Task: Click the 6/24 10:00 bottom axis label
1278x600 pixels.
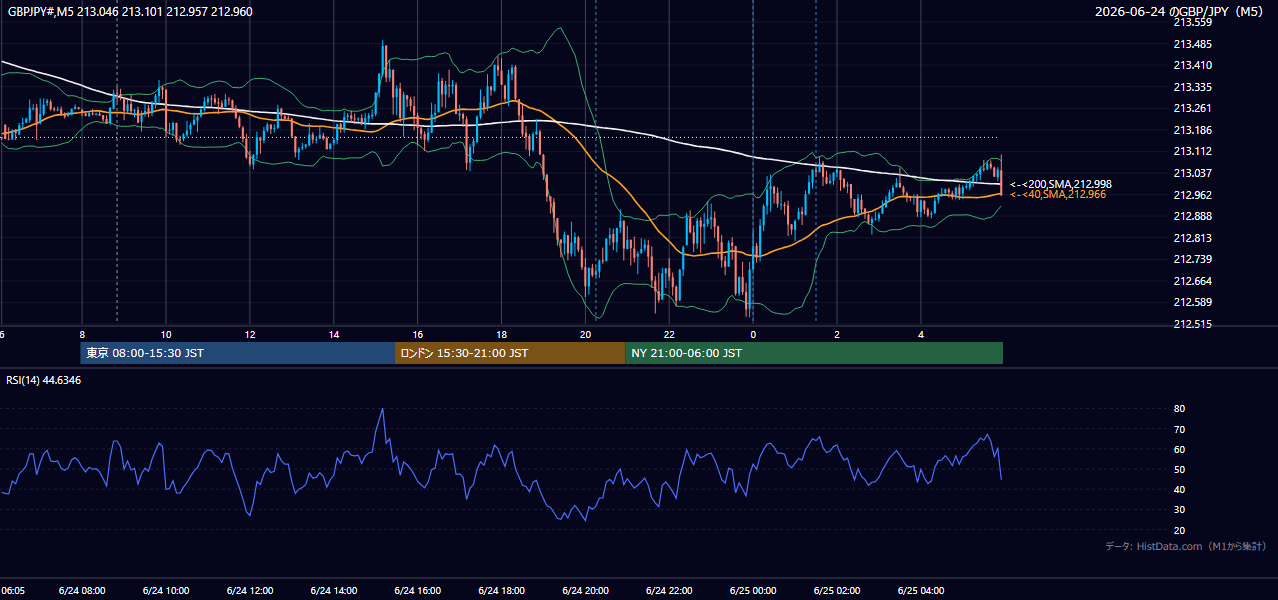Action: point(166,591)
